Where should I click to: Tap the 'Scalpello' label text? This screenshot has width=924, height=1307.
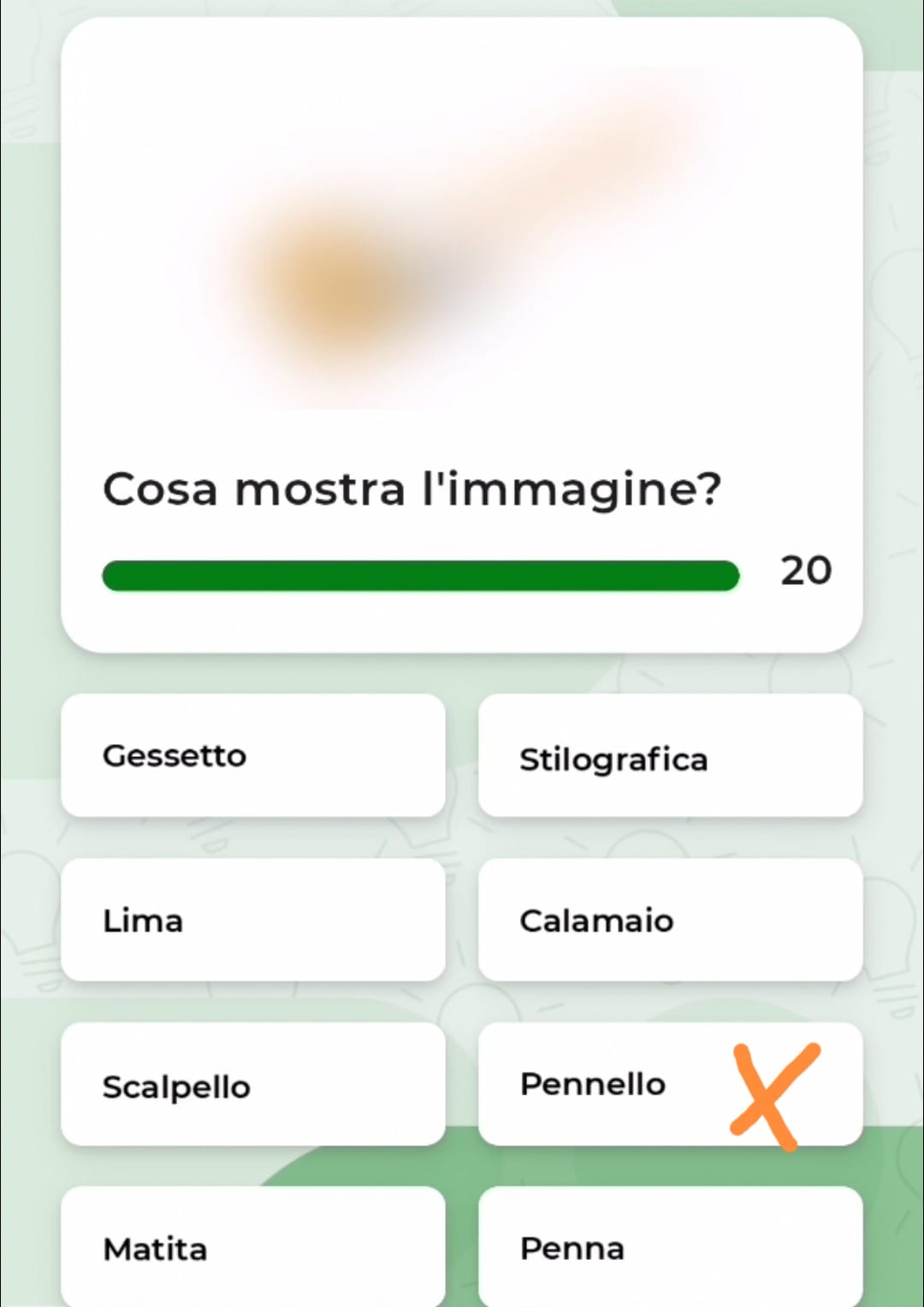pyautogui.click(x=176, y=1087)
